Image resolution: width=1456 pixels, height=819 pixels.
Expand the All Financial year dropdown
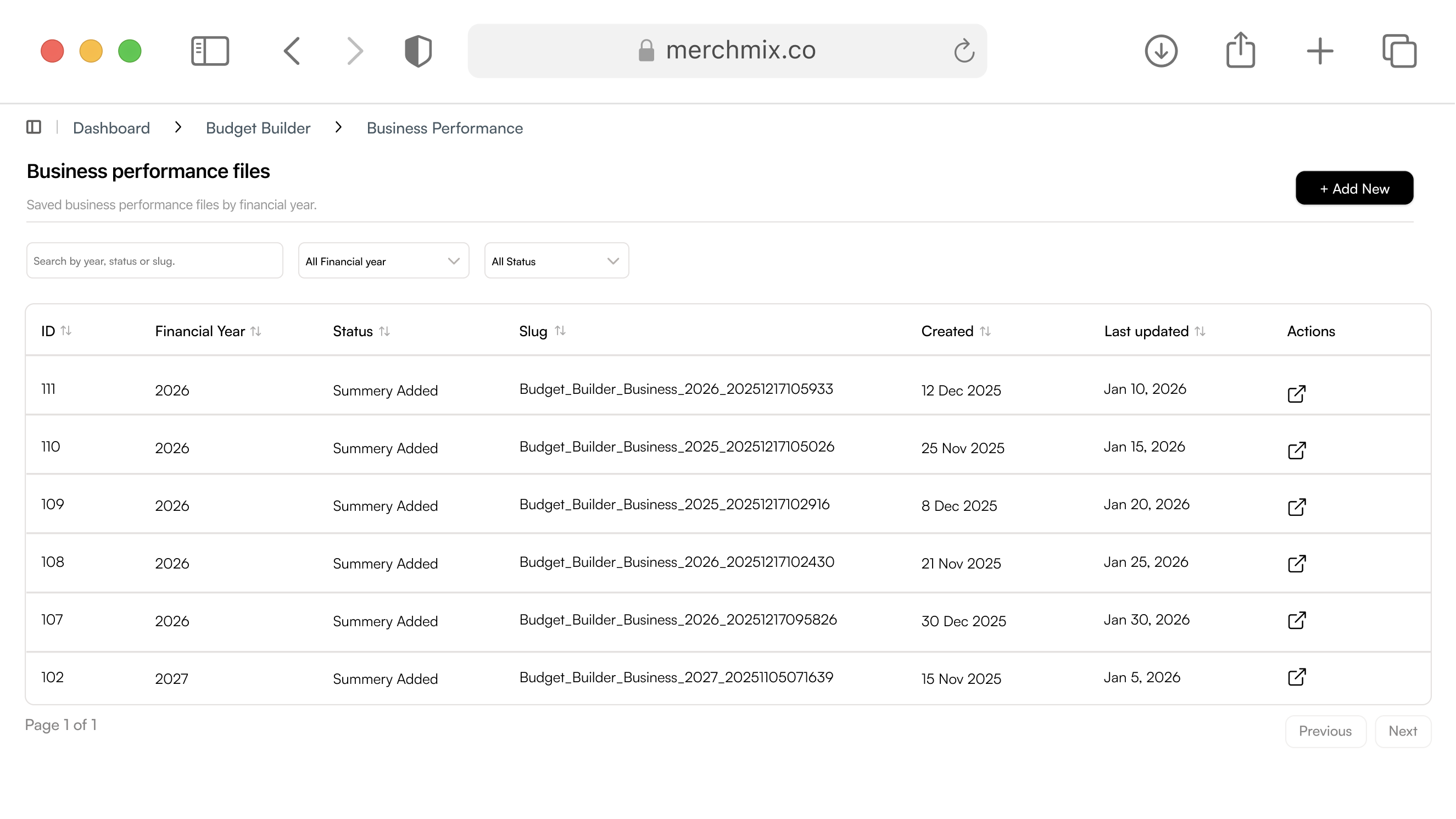click(383, 260)
